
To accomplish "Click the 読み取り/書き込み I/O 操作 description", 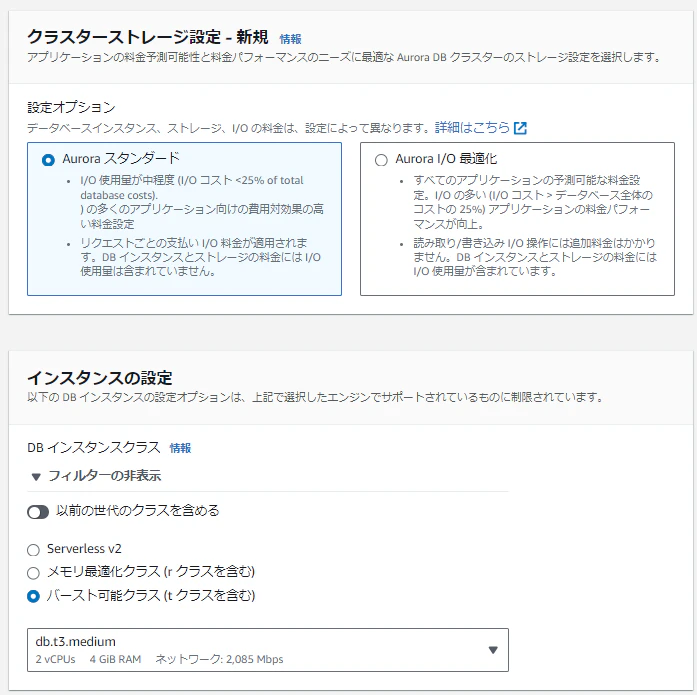I will 535,257.
